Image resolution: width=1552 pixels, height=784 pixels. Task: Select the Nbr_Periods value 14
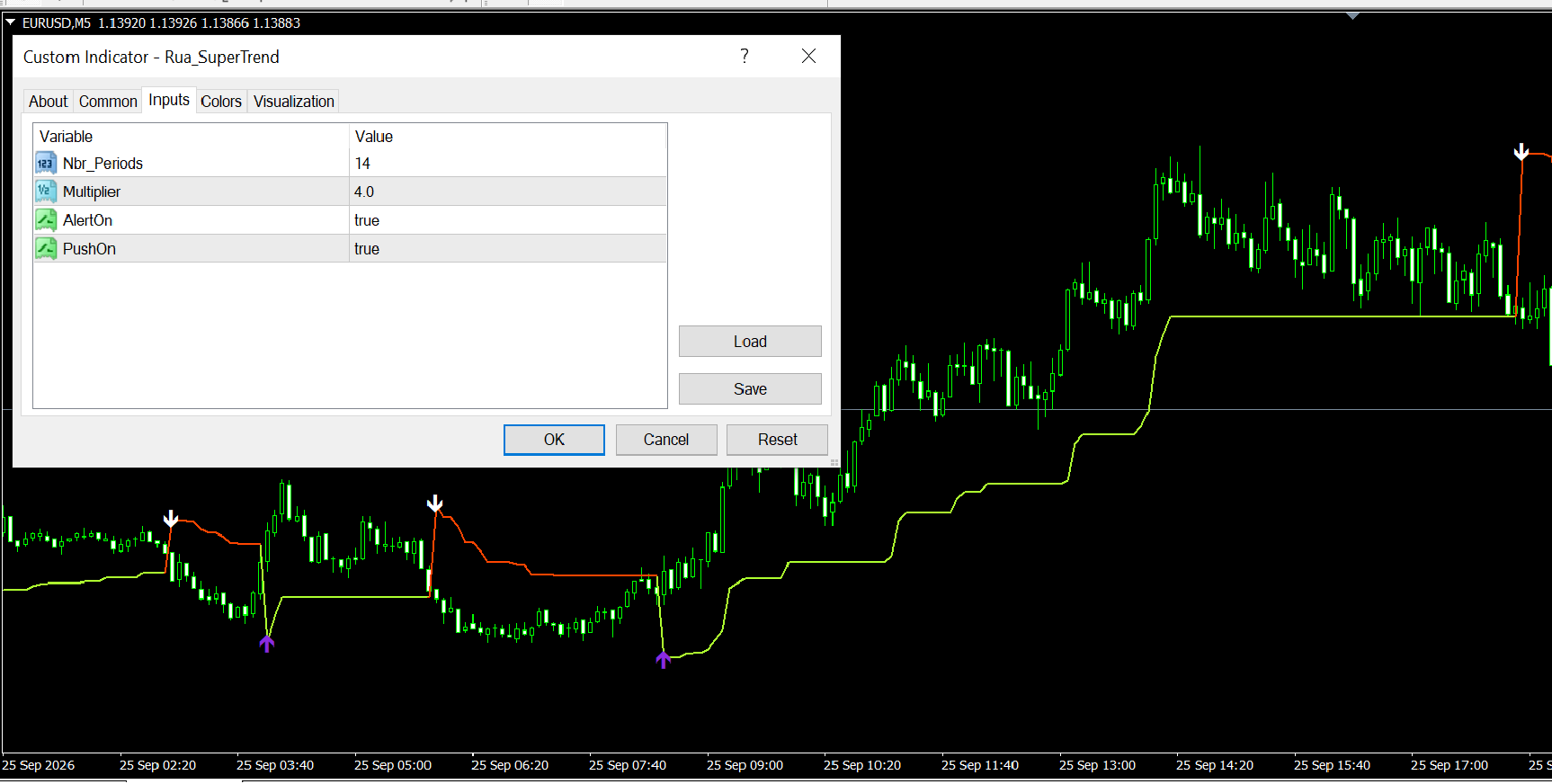pyautogui.click(x=362, y=164)
